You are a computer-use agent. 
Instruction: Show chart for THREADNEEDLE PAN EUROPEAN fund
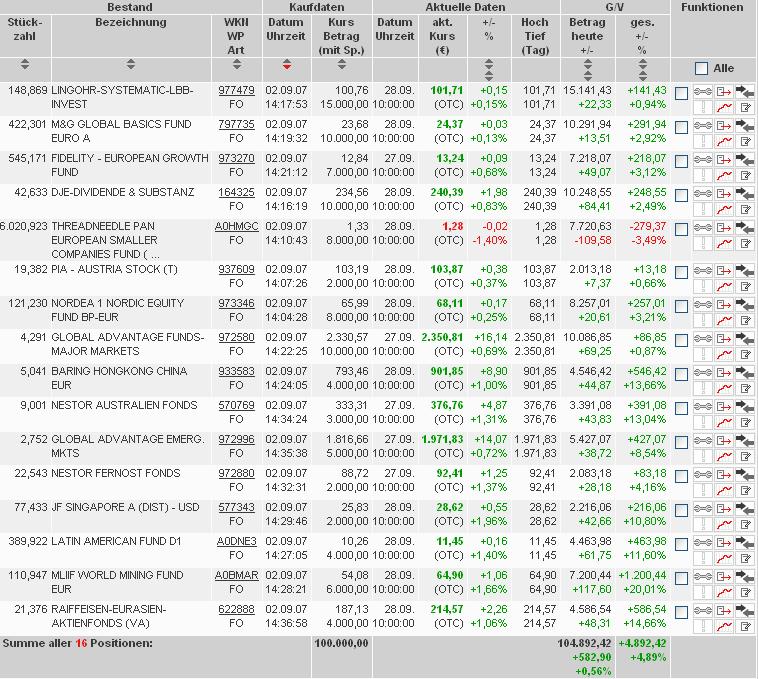pos(724,244)
